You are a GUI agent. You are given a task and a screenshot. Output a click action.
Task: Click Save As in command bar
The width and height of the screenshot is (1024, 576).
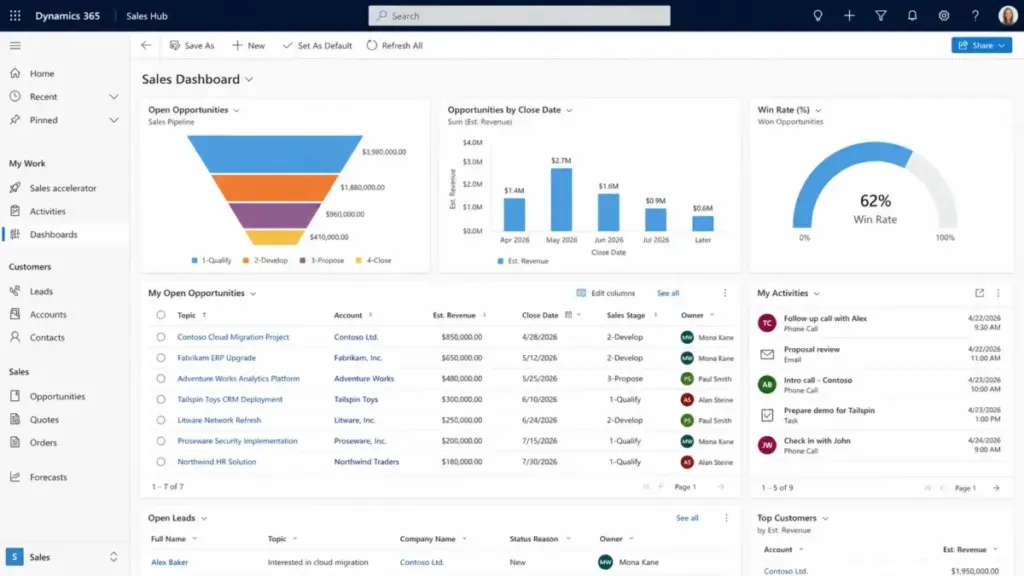(192, 46)
